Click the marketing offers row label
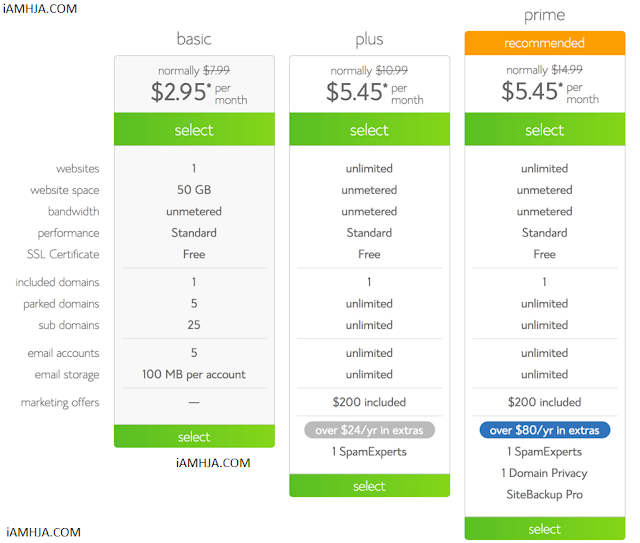 tap(60, 403)
